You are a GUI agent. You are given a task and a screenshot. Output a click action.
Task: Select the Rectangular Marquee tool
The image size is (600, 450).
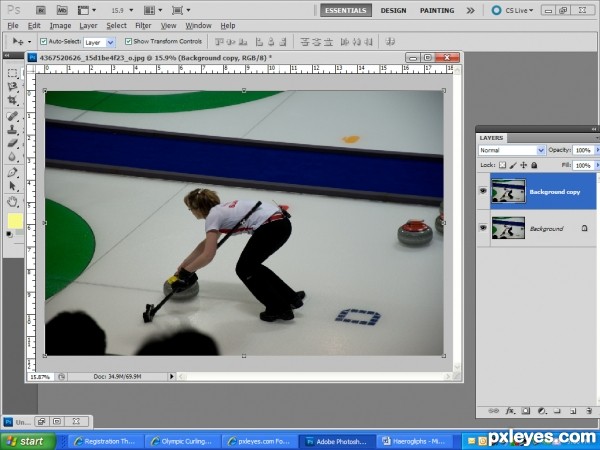pyautogui.click(x=13, y=73)
